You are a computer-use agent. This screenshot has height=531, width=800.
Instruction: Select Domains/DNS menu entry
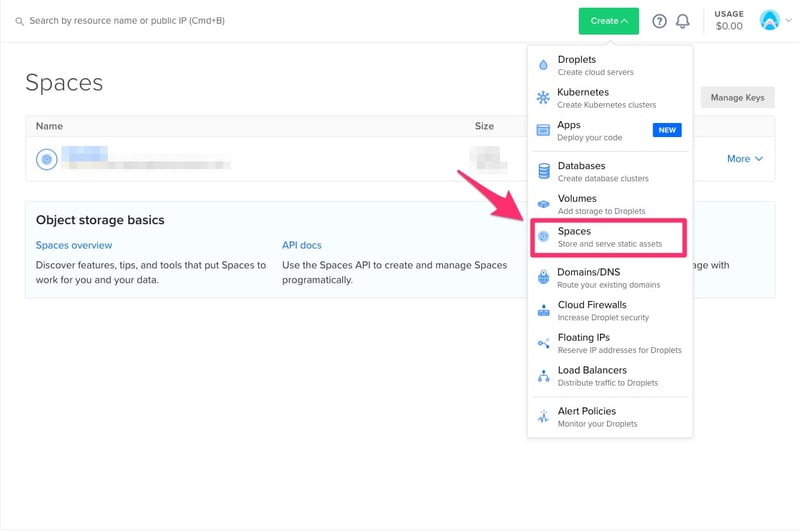tap(610, 277)
